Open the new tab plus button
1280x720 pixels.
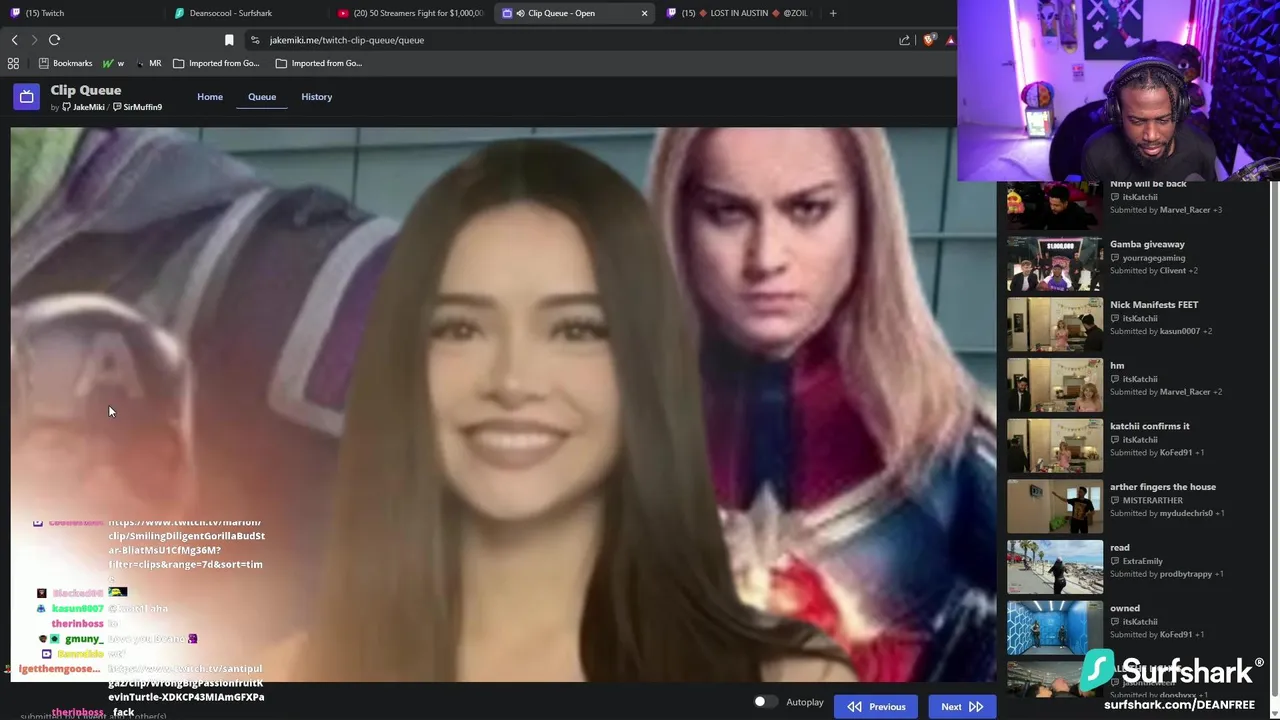832,13
